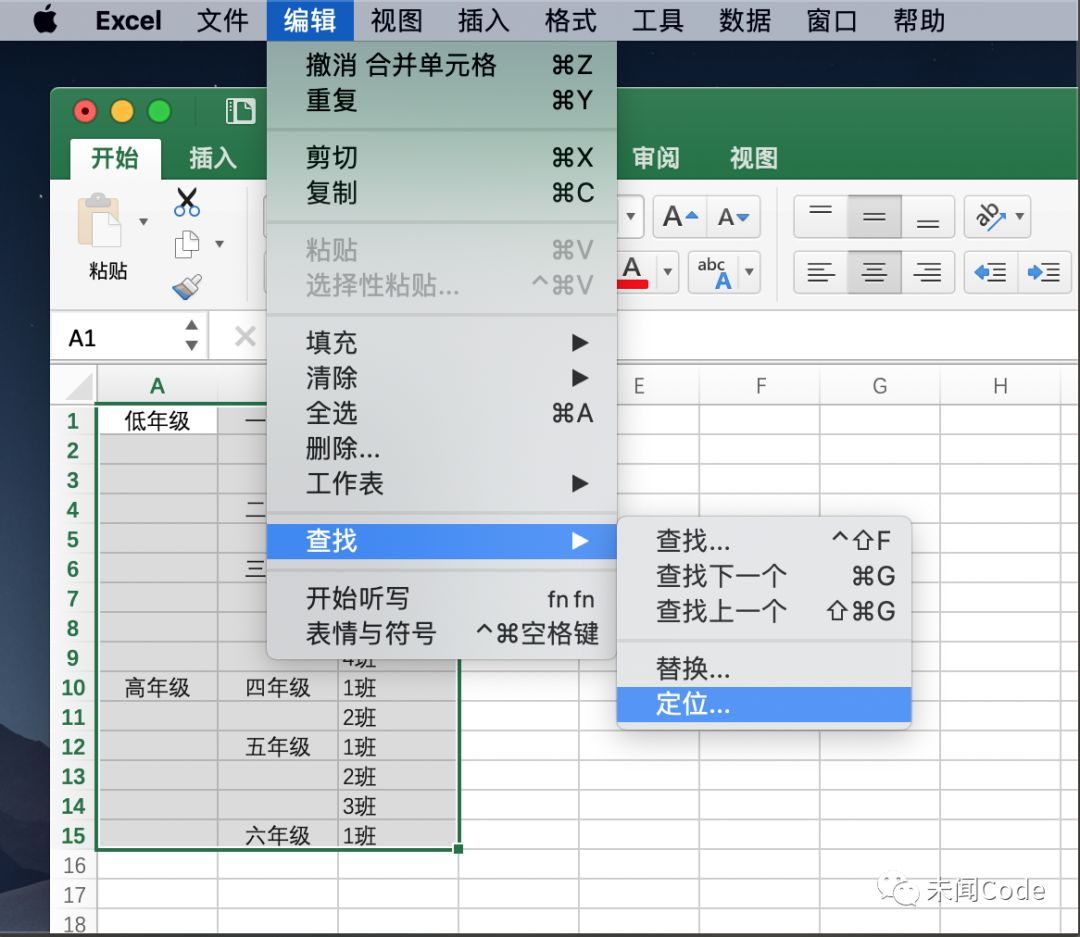Click cell containing 高年级
The image size is (1080, 937).
point(157,688)
